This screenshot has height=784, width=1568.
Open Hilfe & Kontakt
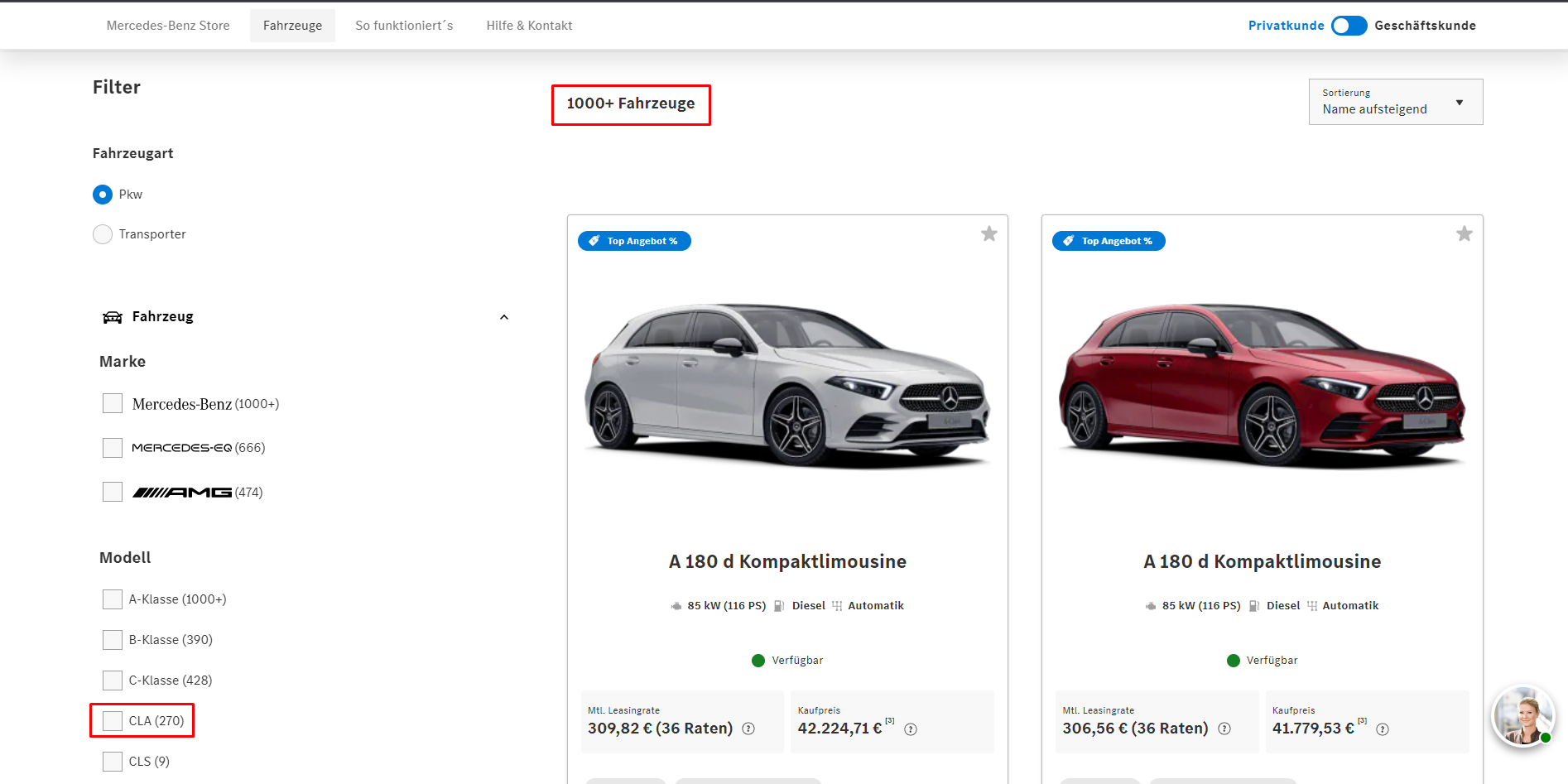(529, 26)
